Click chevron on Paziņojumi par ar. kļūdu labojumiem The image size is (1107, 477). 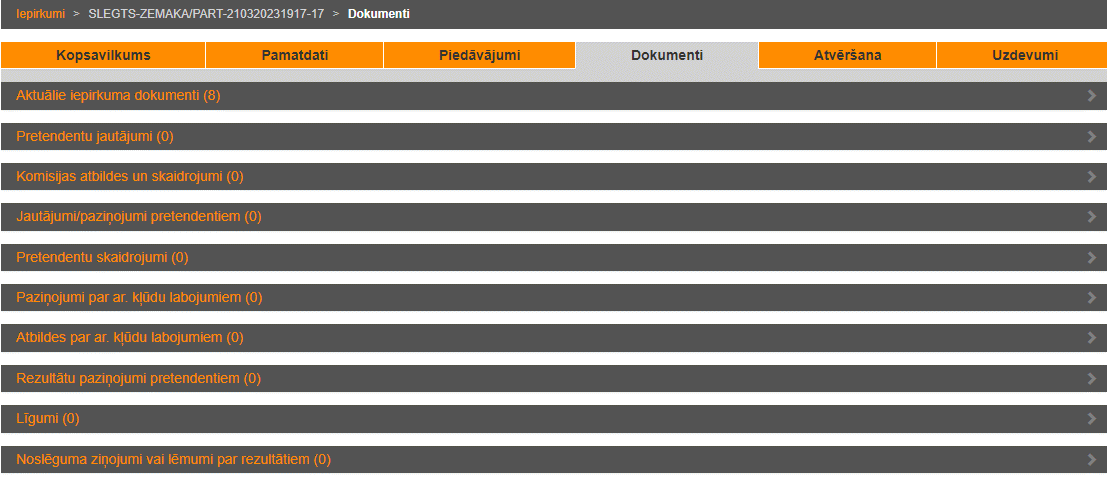(x=1091, y=298)
